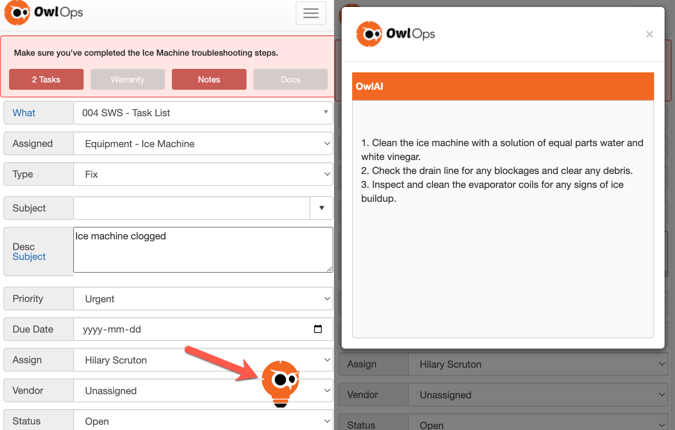Screen dimensions: 675x430
Task: Click the Docs button
Action: click(x=290, y=79)
